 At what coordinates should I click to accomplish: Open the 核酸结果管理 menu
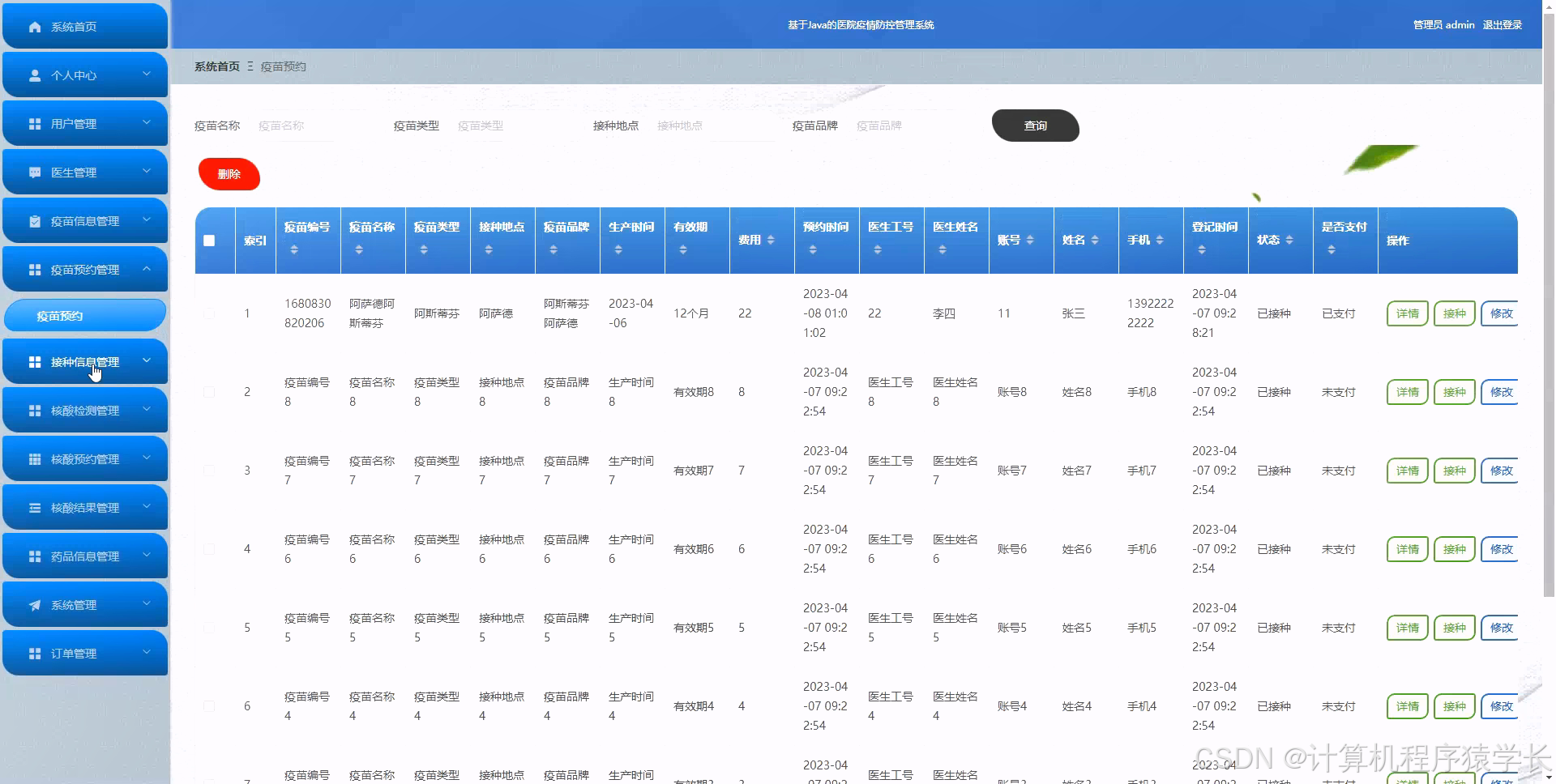(x=85, y=508)
